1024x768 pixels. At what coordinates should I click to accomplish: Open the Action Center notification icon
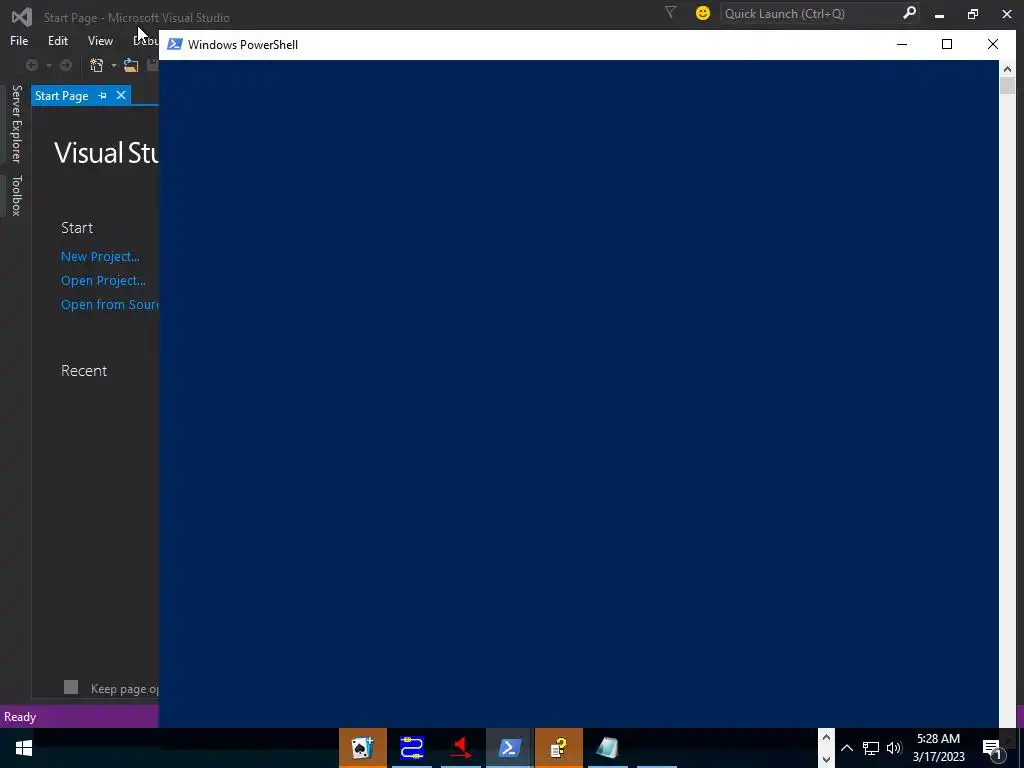[x=992, y=748]
